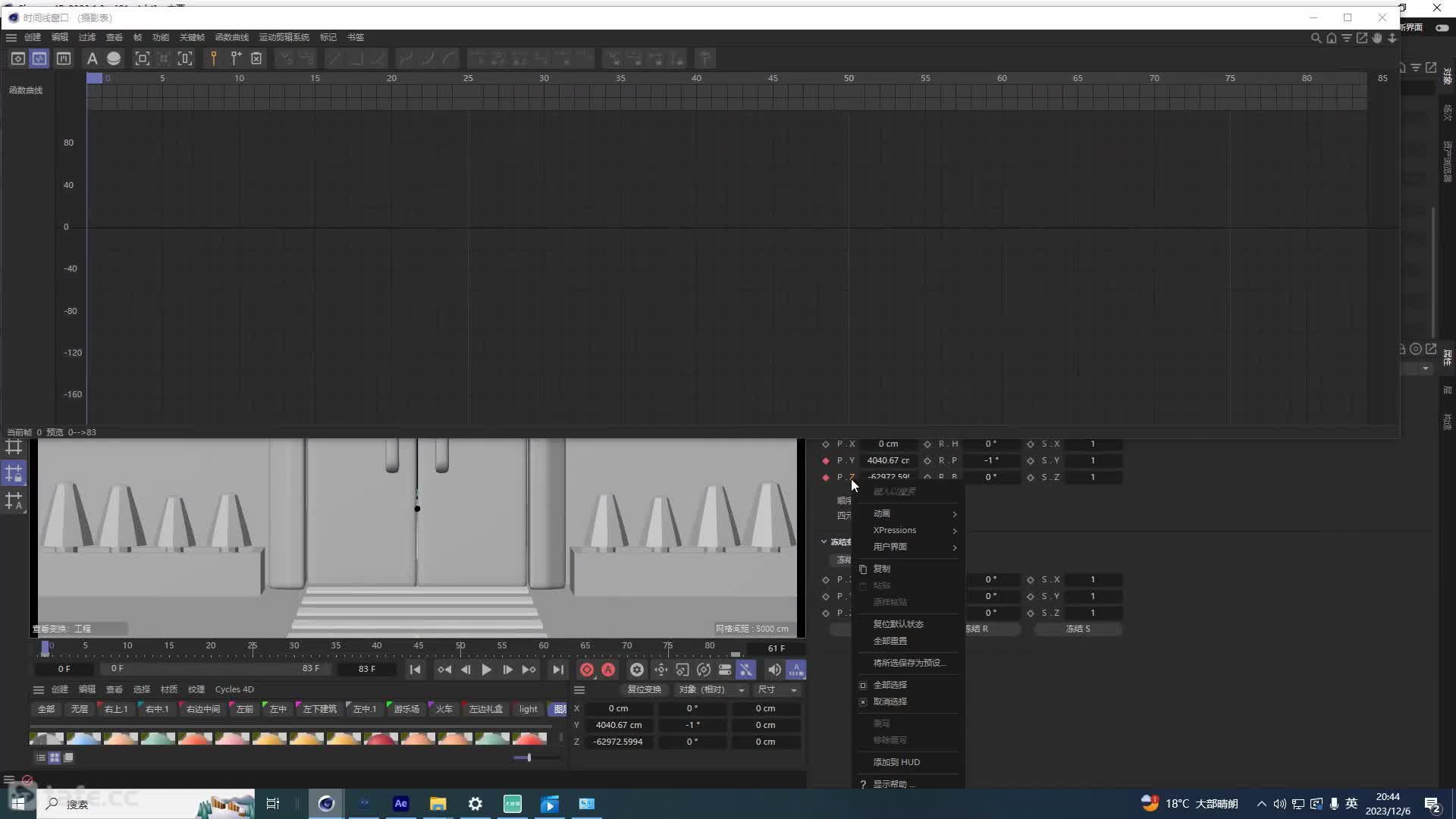1456x819 pixels.
Task: Toggle the highlighted point-level animation icon
Action: pyautogui.click(x=746, y=670)
